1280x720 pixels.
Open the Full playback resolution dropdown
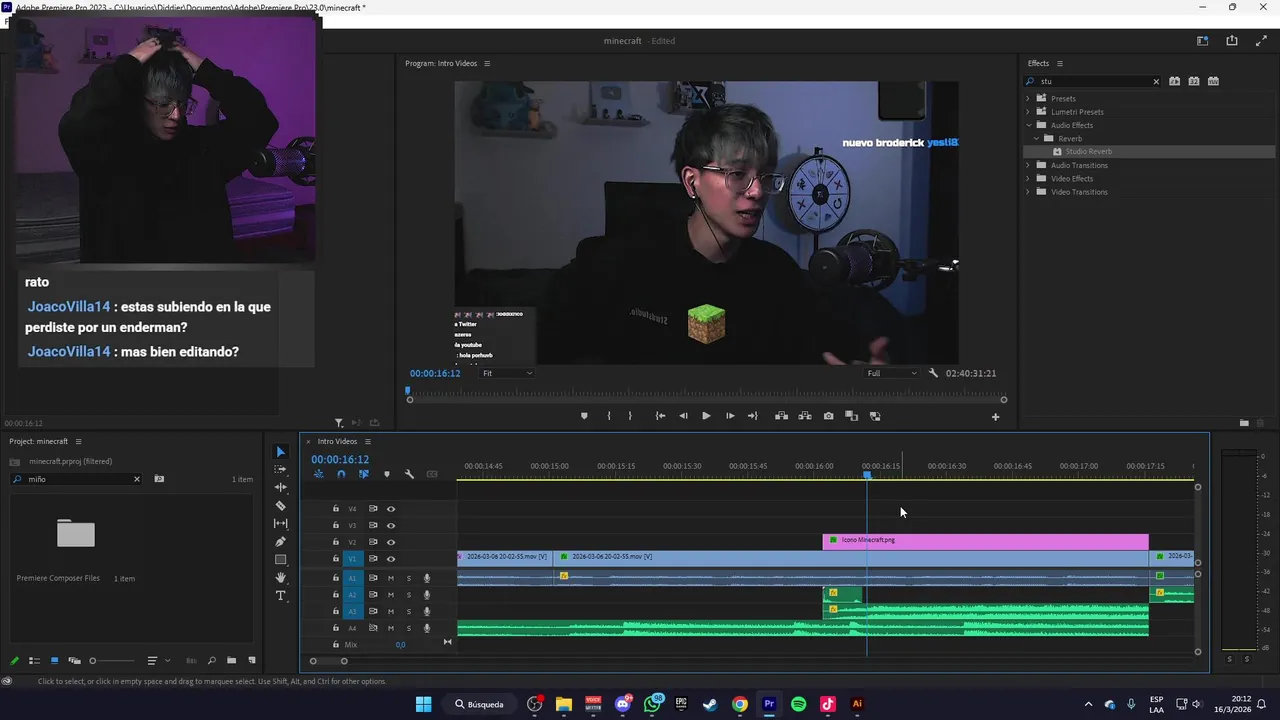[x=892, y=373]
